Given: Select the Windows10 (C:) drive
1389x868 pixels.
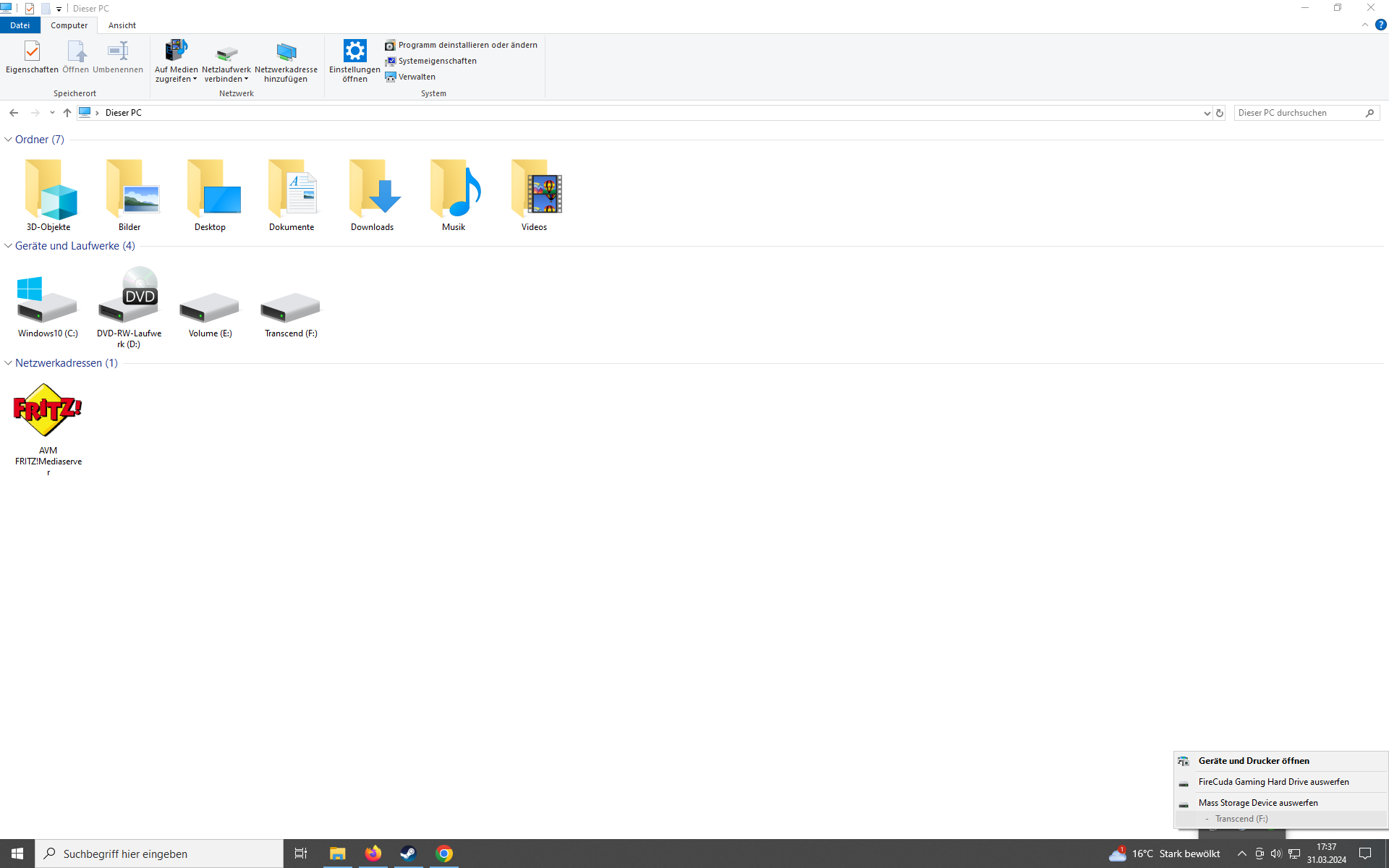Looking at the screenshot, I should pos(47,302).
